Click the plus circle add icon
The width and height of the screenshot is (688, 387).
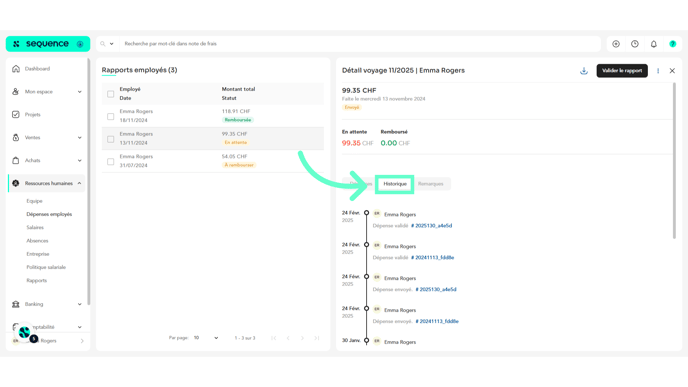point(616,44)
